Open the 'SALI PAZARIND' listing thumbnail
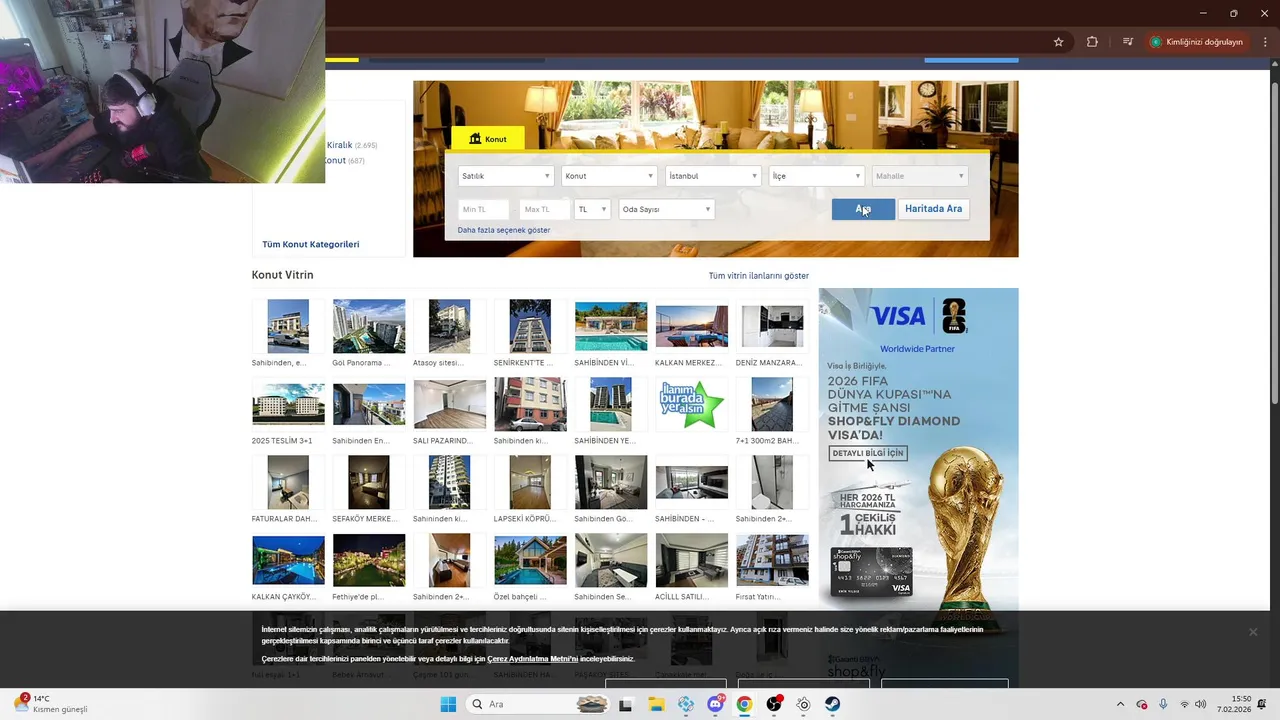Image resolution: width=1280 pixels, height=720 pixels. pyautogui.click(x=449, y=404)
